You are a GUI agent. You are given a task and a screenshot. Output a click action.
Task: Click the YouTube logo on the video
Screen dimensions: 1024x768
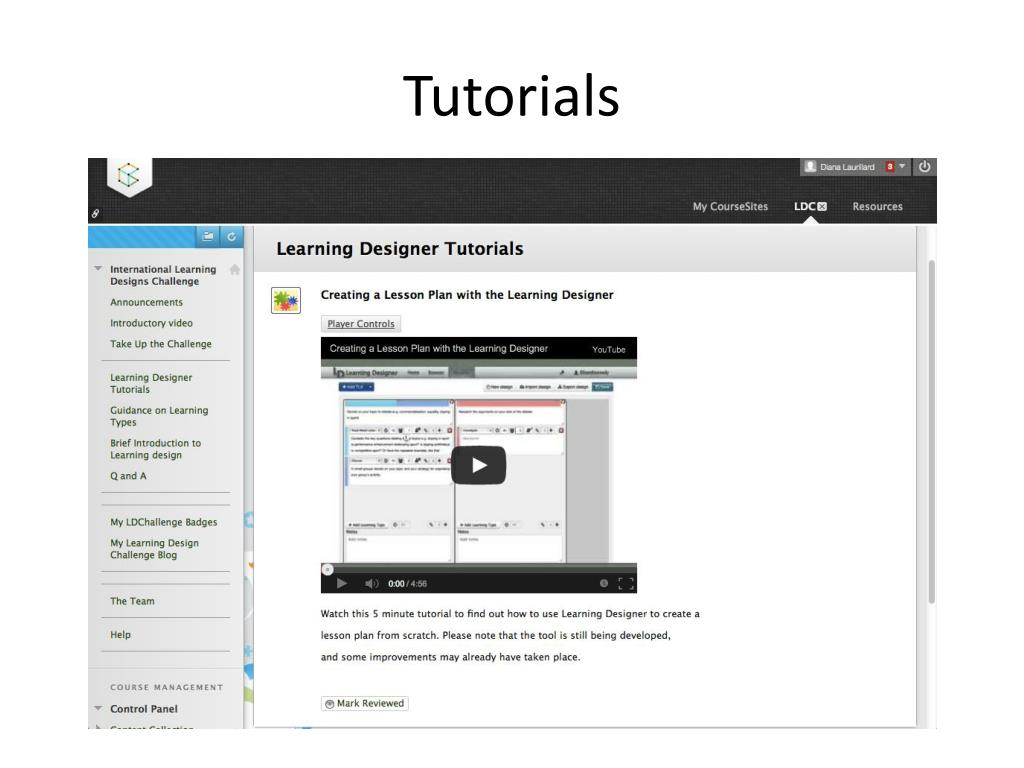tap(609, 349)
